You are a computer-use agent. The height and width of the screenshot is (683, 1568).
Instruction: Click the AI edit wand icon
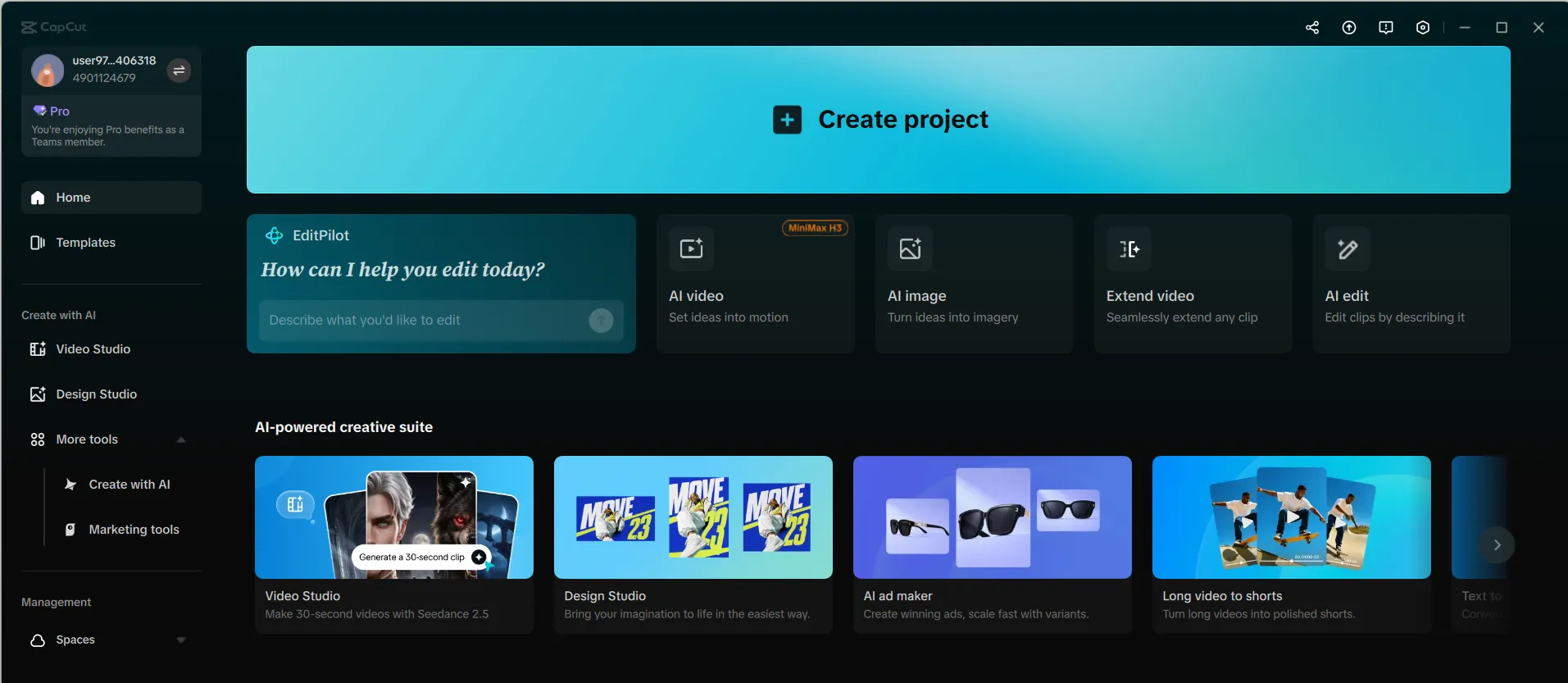tap(1348, 248)
